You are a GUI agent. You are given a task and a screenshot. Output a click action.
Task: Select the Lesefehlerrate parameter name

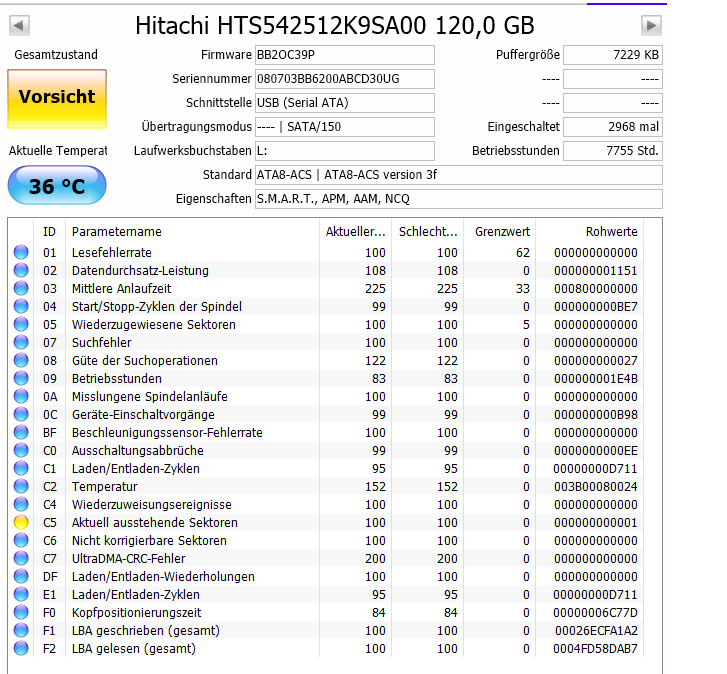(111, 253)
